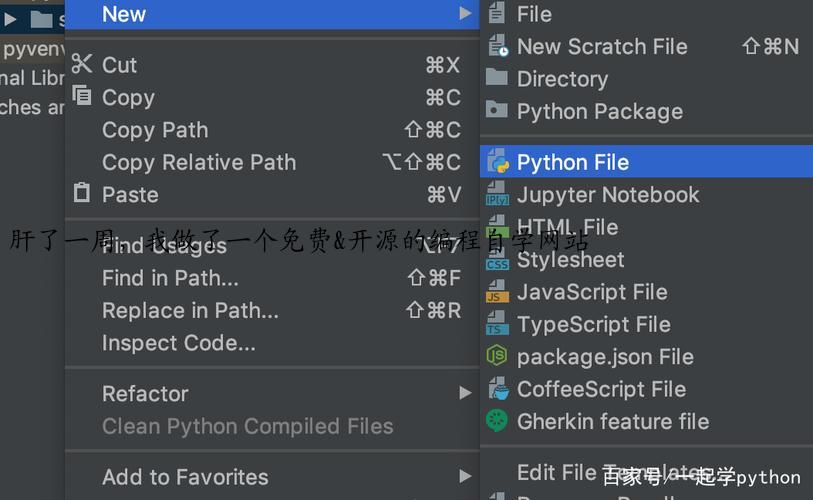Screen dimensions: 813x500
Task: Choose Inspect Code menu entry
Action: [x=178, y=343]
